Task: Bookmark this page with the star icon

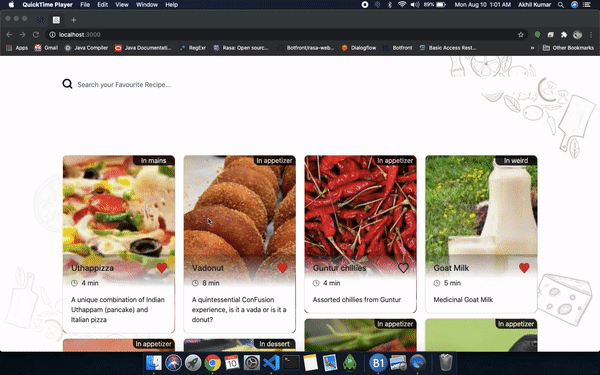Action: click(x=520, y=34)
